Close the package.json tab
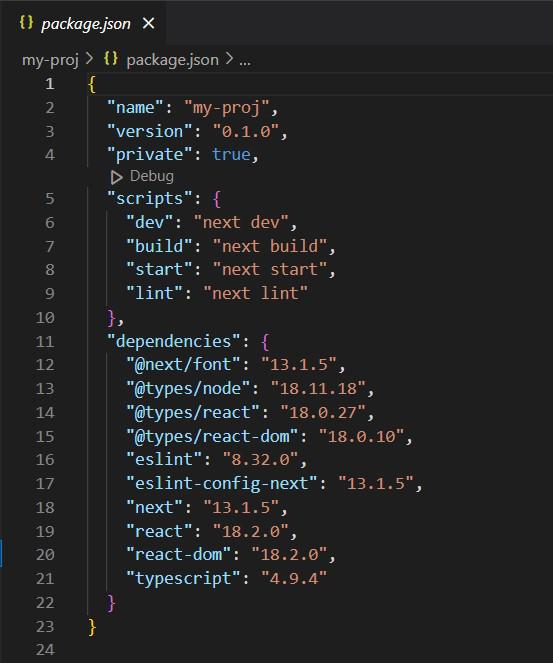The width and height of the screenshot is (553, 663). 148,23
